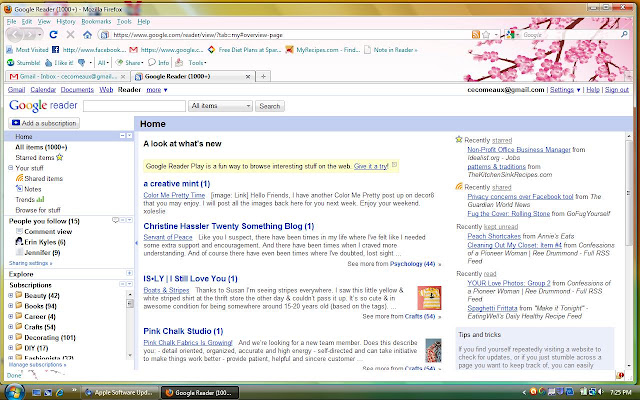Open the more dropdown in Google bar

[157, 90]
